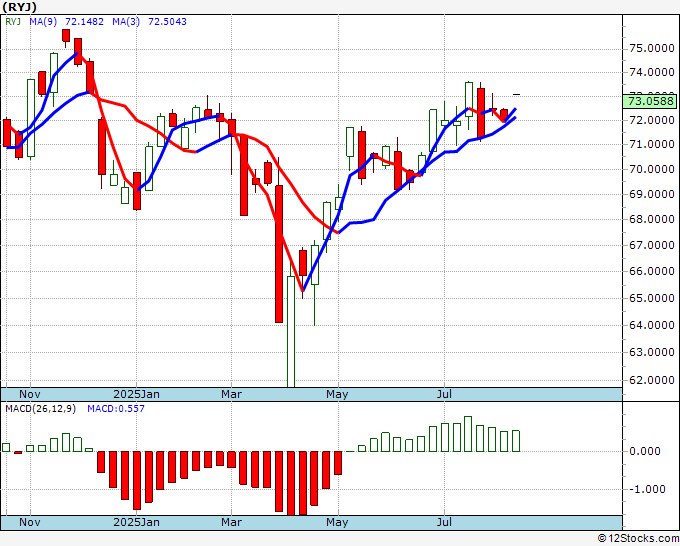Click the long red candle falling to 64
Viewport: 680px width, 546px height.
(x=279, y=254)
